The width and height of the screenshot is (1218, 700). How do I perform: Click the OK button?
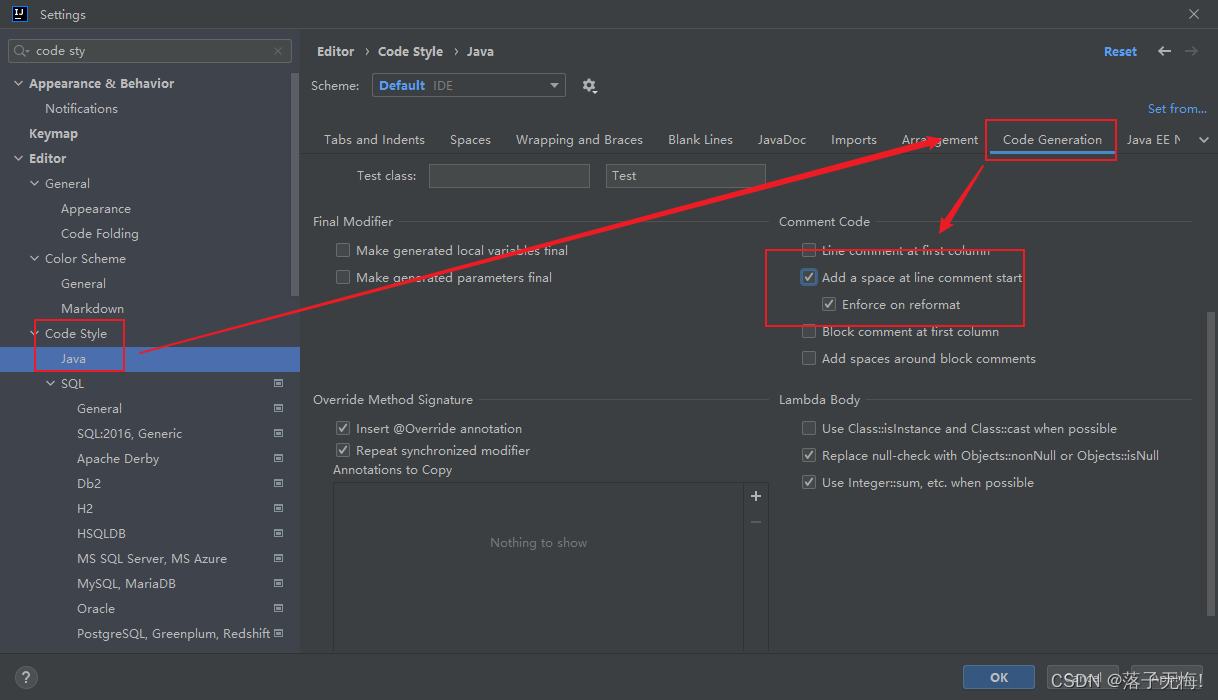999,677
